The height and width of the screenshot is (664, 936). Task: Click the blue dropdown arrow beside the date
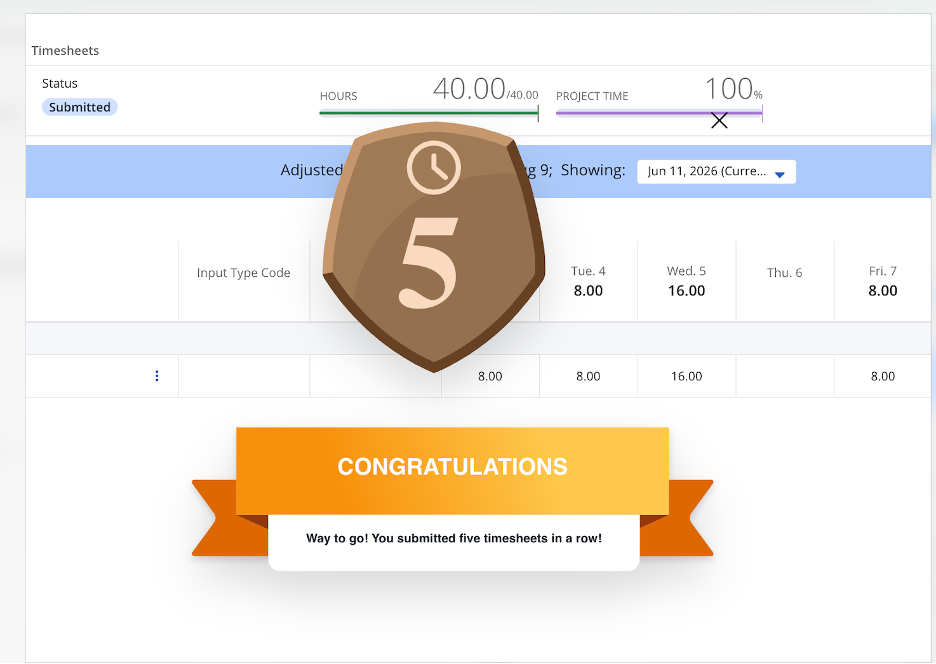point(780,174)
